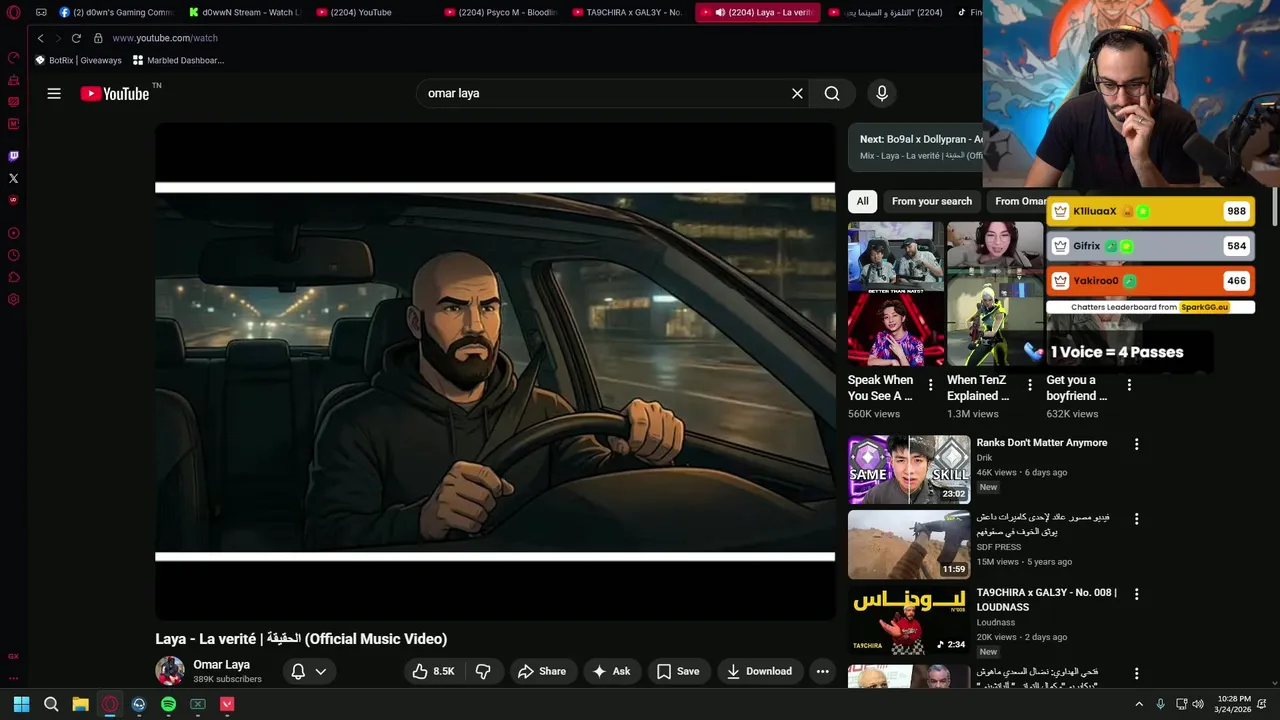Open the extensions cube icon in sidebar
Viewport: 1280px width, 720px height.
point(13,277)
